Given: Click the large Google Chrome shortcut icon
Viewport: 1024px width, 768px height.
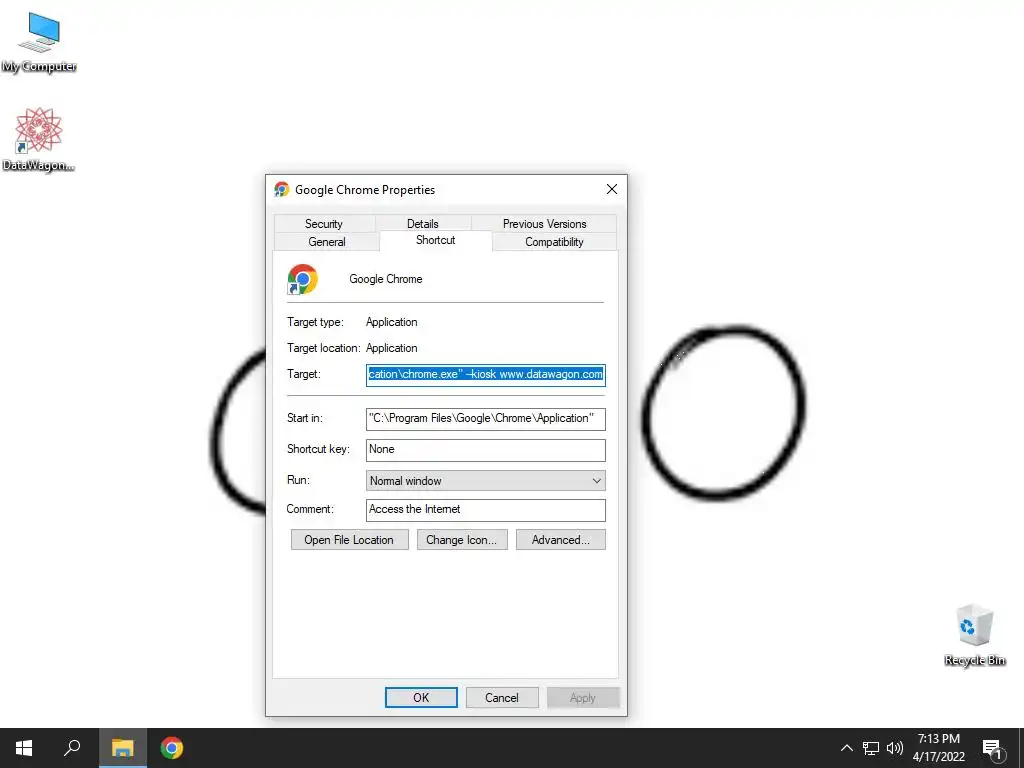Looking at the screenshot, I should click(x=302, y=280).
